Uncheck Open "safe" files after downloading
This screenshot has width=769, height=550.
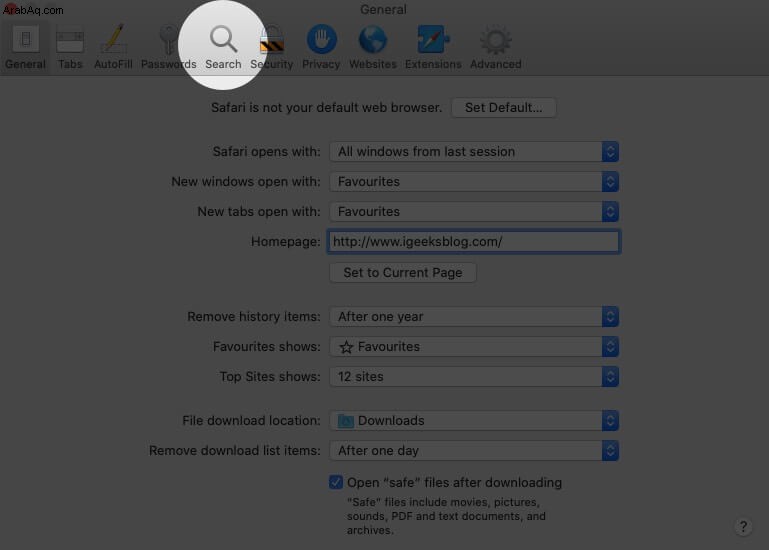(336, 482)
